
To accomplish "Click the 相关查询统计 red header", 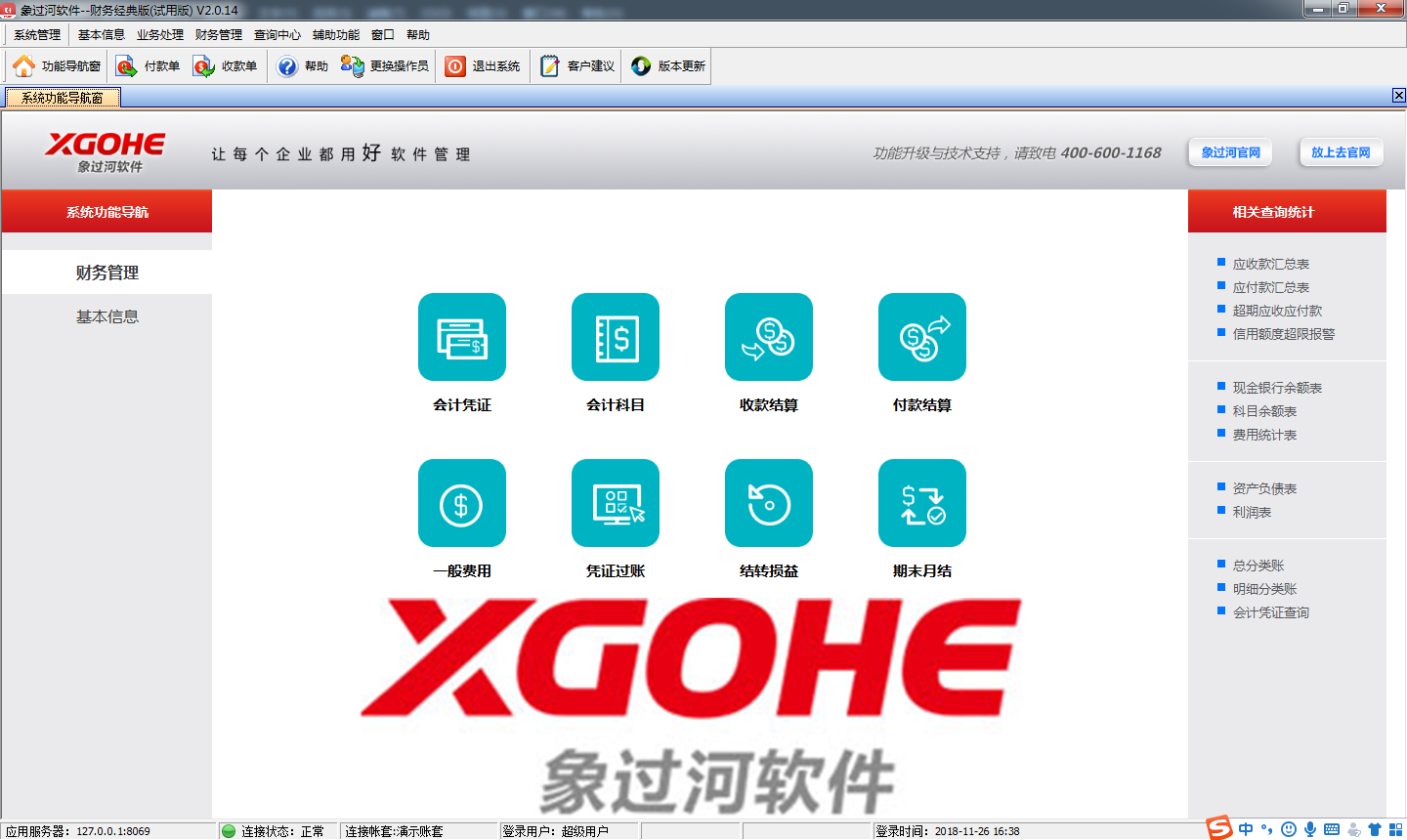I will click(x=1287, y=211).
